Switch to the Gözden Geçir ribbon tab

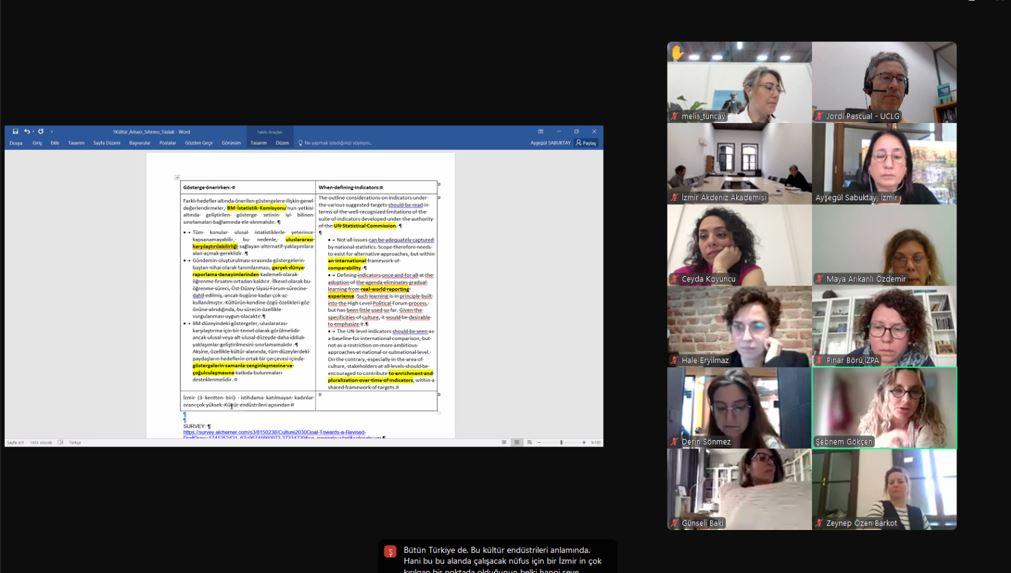[199, 143]
